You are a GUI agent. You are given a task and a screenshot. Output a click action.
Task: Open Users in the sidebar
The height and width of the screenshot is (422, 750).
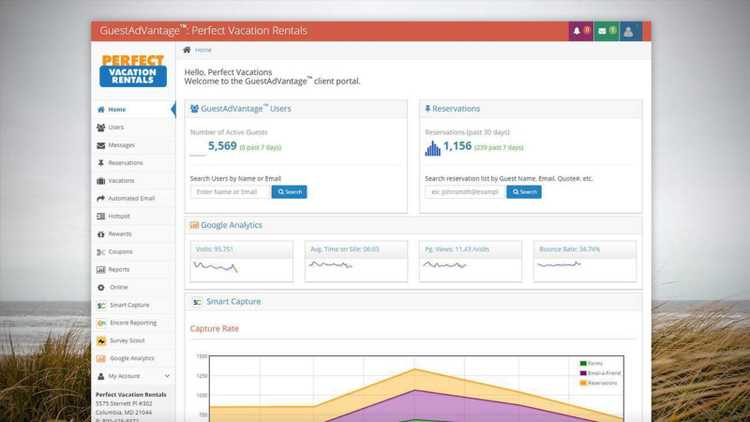[116, 127]
